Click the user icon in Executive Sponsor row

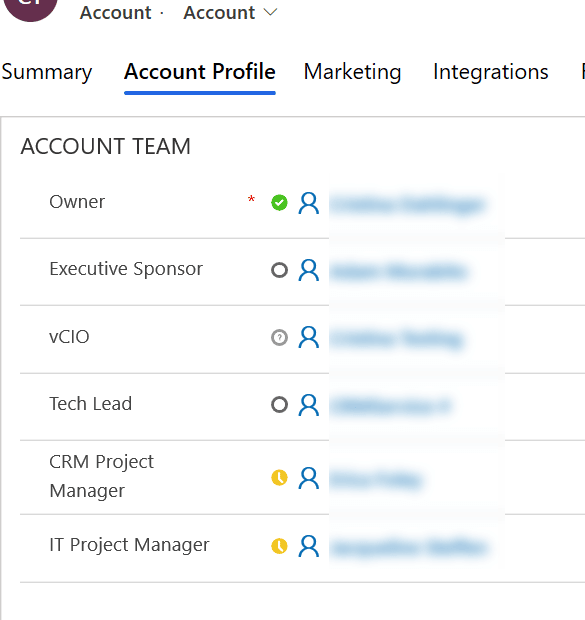pyautogui.click(x=309, y=270)
